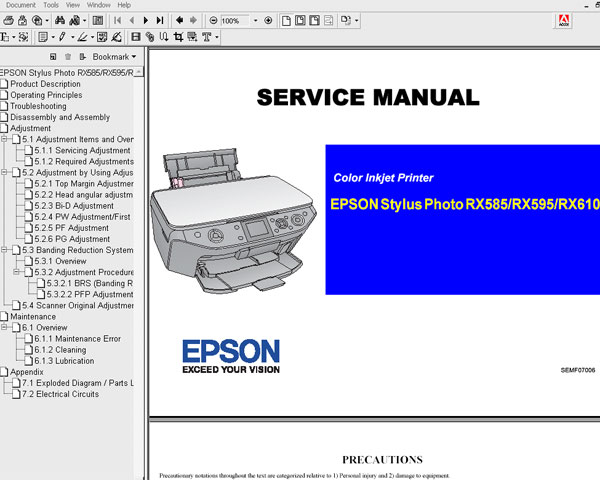The height and width of the screenshot is (480, 600).
Task: Open the Tools menu
Action: point(51,5)
